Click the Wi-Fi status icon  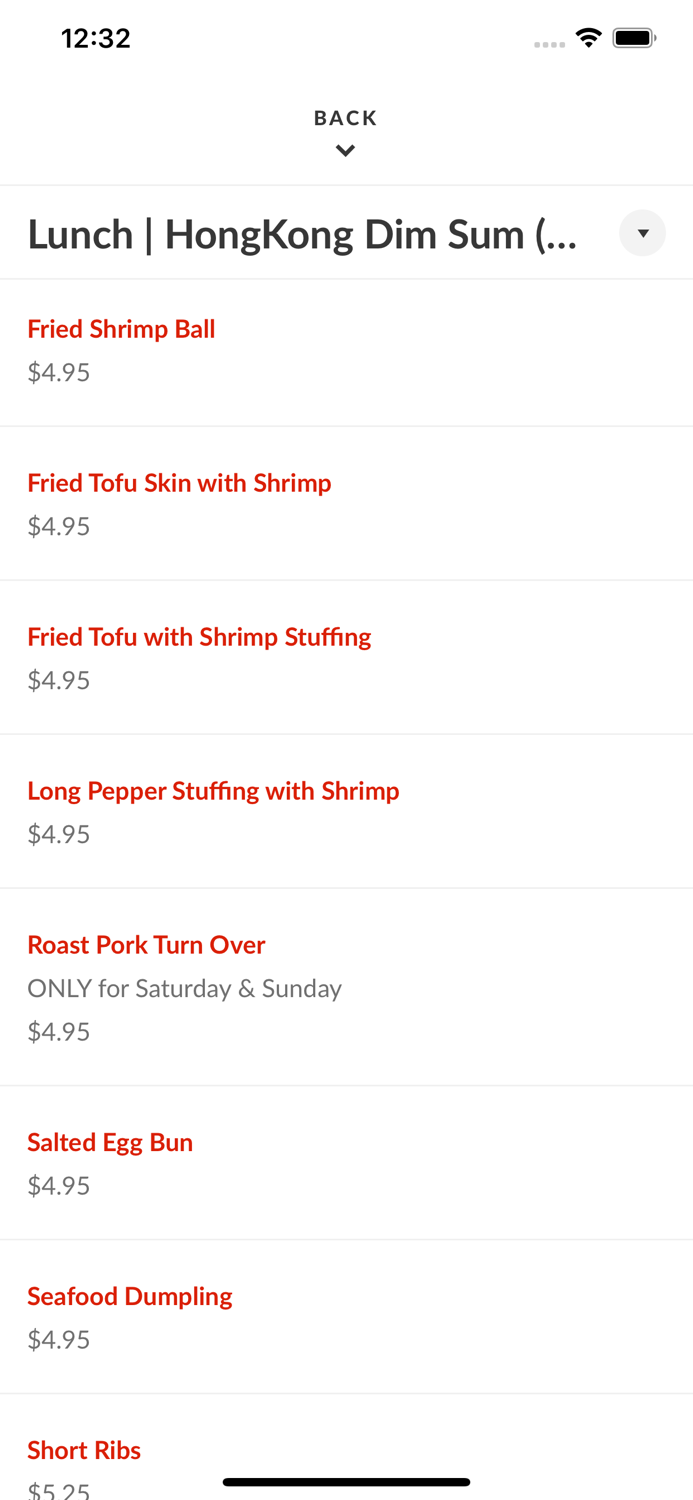point(588,38)
